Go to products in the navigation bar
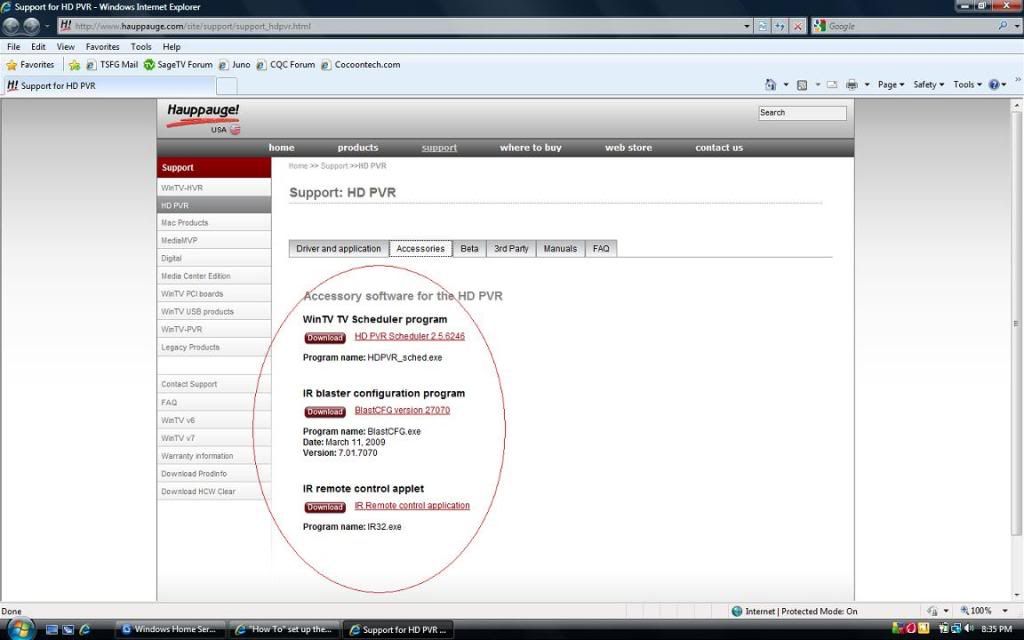The width and height of the screenshot is (1024, 640). 358,148
